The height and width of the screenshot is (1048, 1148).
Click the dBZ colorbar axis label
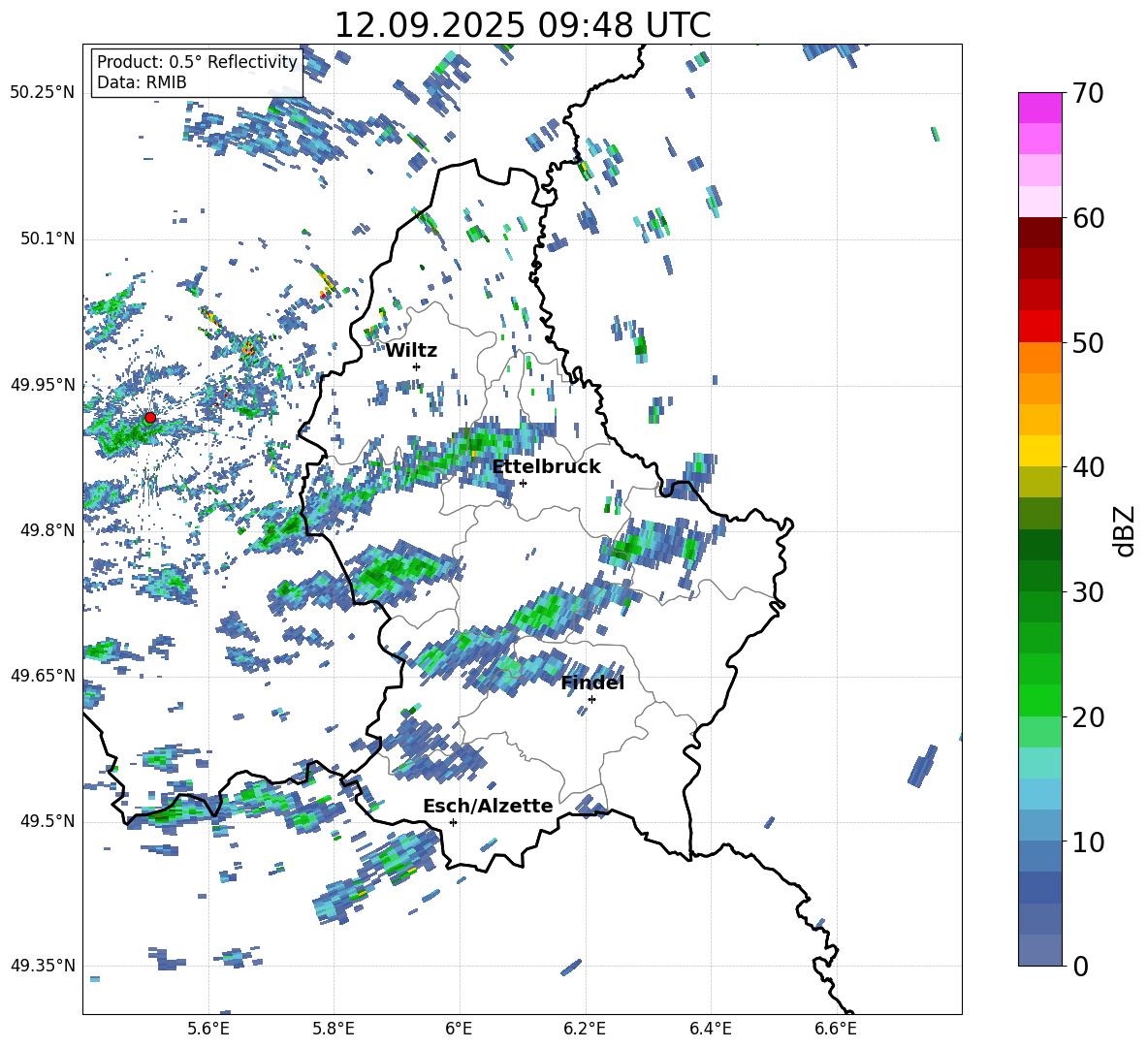1125,530
